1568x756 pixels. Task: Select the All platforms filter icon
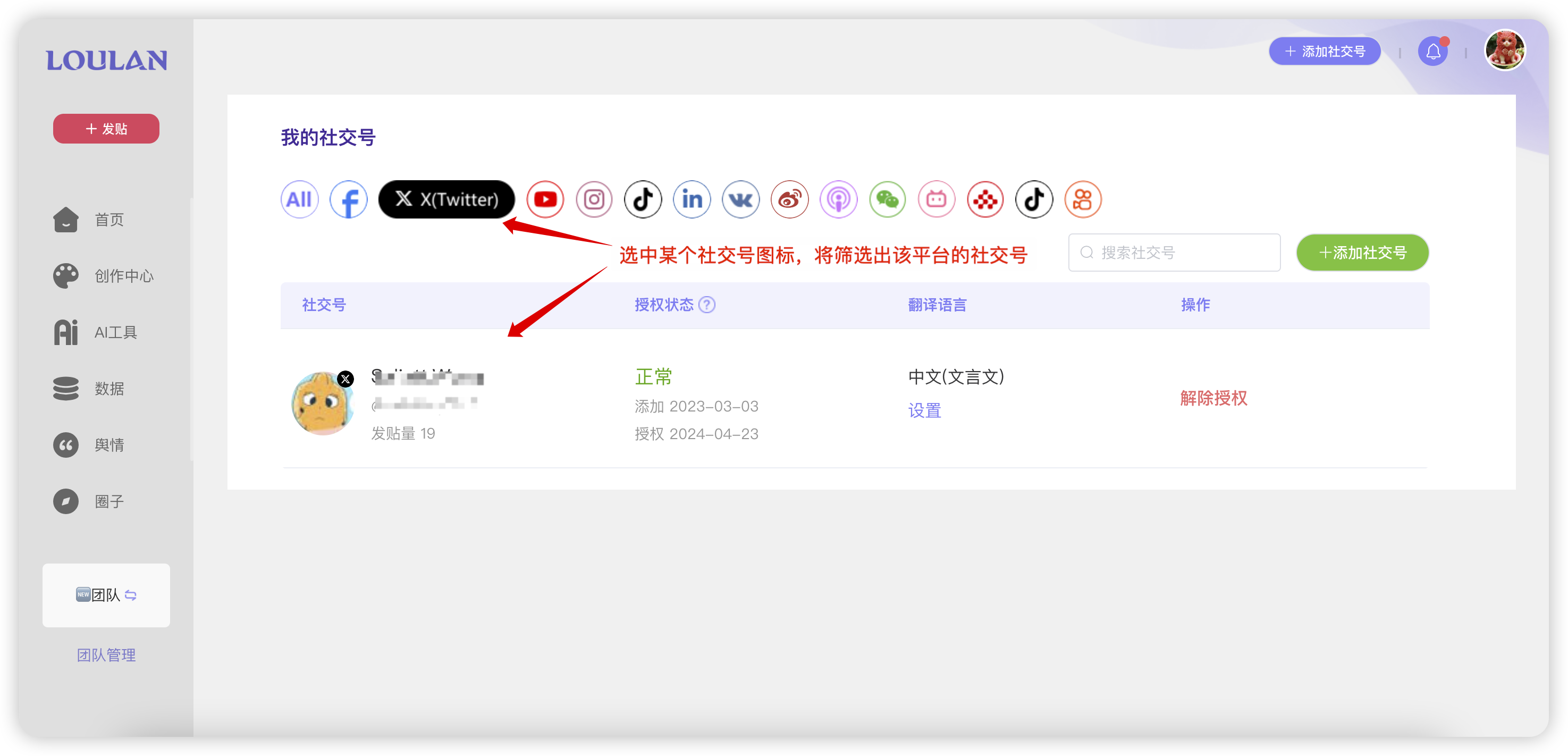(299, 199)
